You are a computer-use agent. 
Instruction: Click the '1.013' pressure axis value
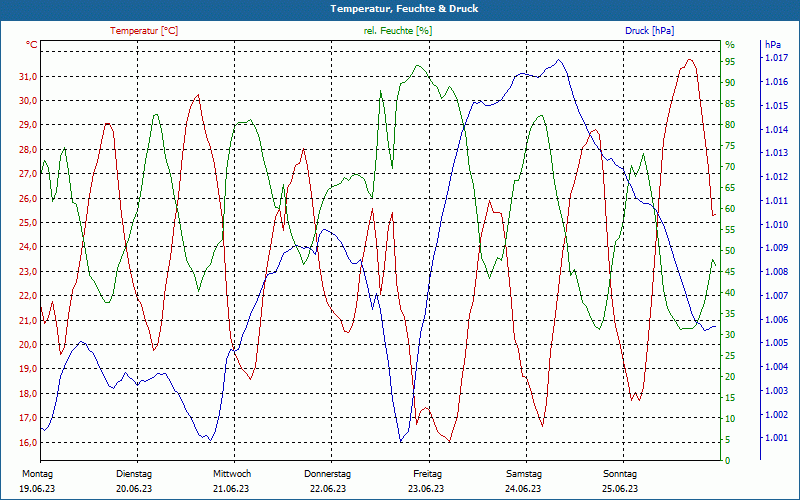click(x=776, y=153)
